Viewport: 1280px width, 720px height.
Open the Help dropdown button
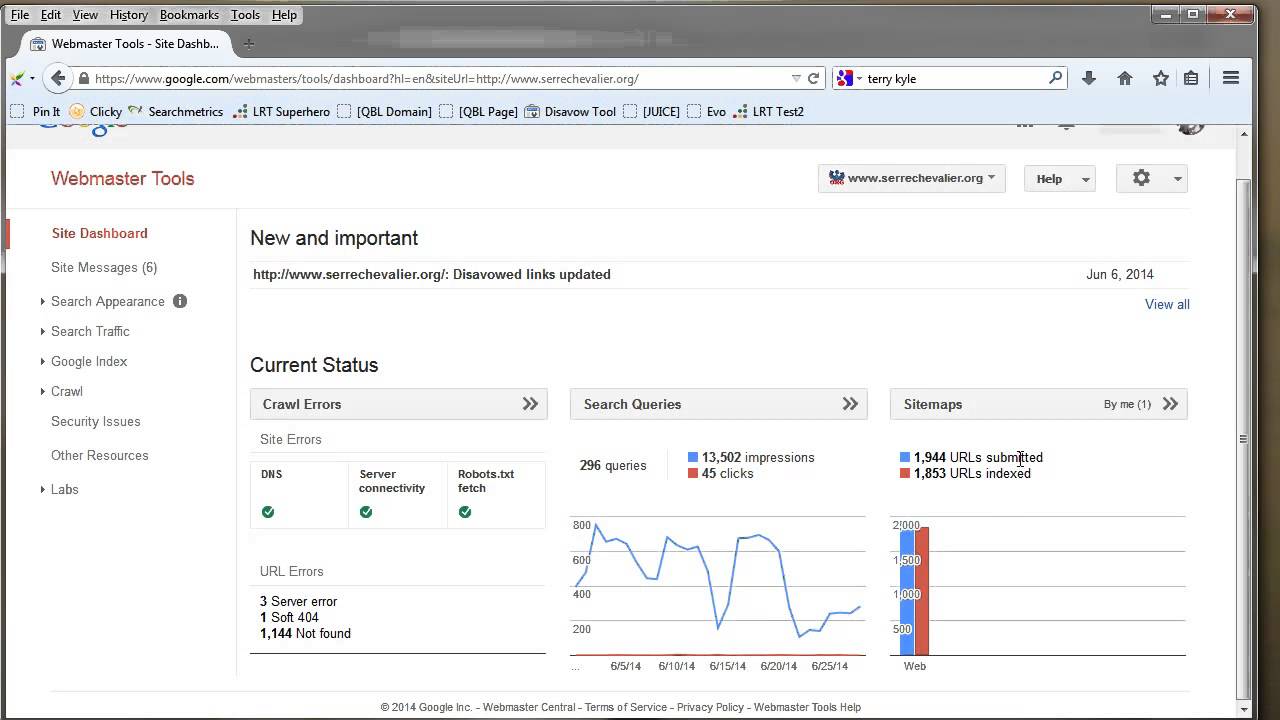(1060, 178)
